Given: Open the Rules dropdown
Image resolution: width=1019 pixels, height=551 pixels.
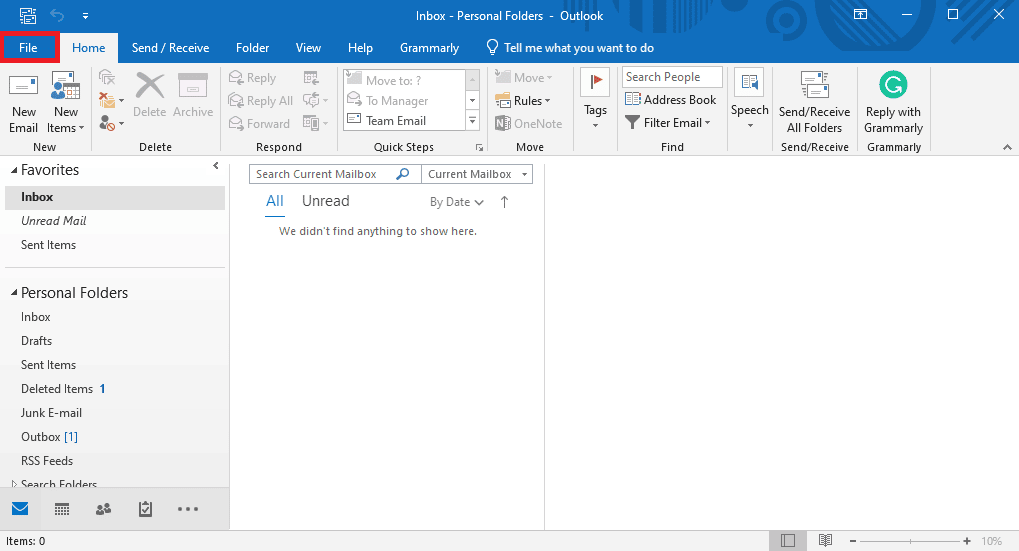Looking at the screenshot, I should click(523, 101).
